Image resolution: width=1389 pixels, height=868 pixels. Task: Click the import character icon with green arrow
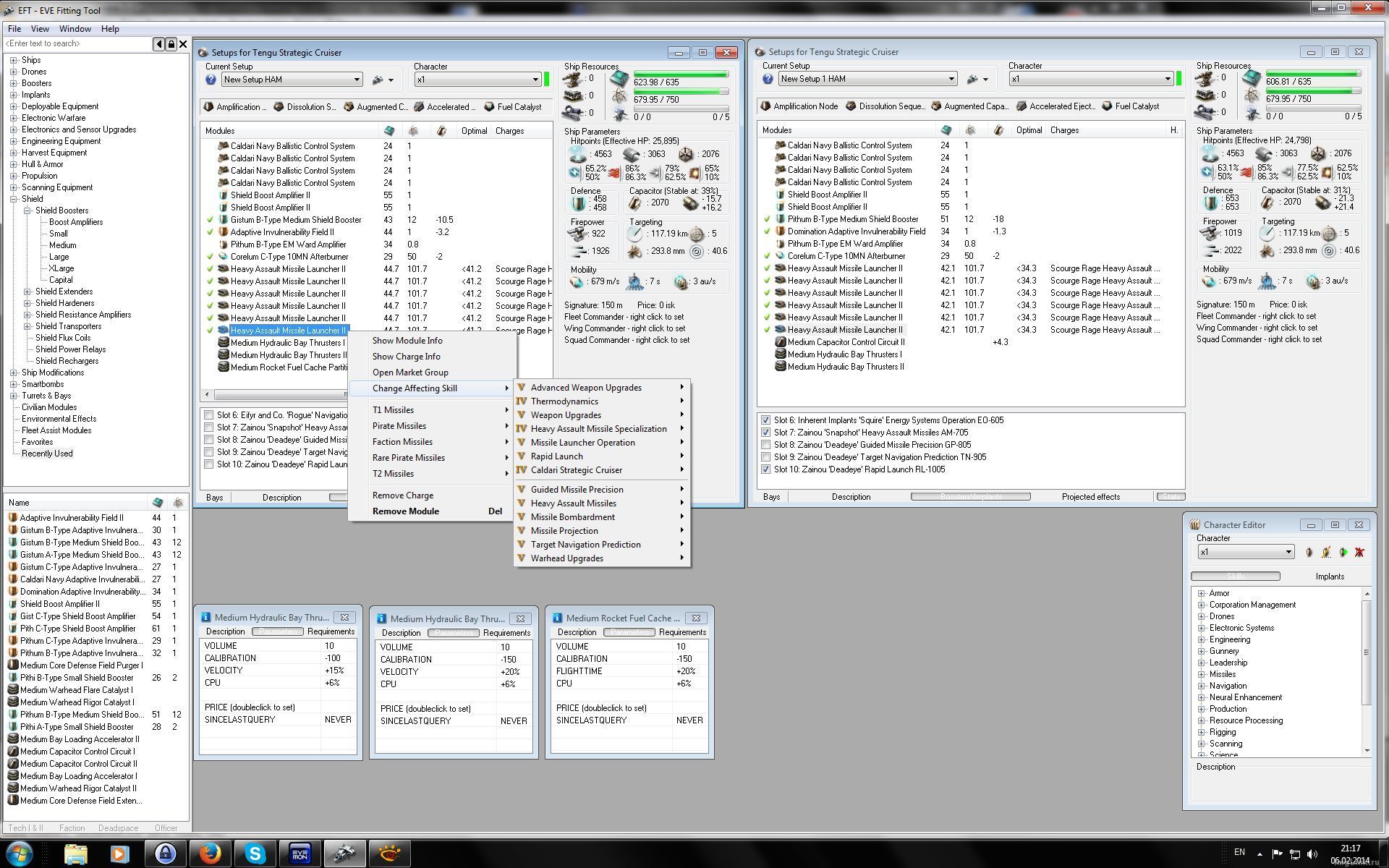point(1343,552)
